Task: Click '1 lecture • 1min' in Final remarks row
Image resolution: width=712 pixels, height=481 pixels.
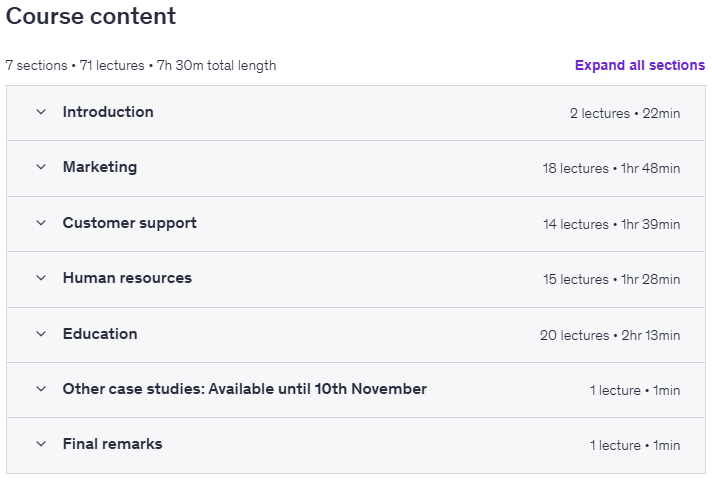Action: tap(635, 446)
